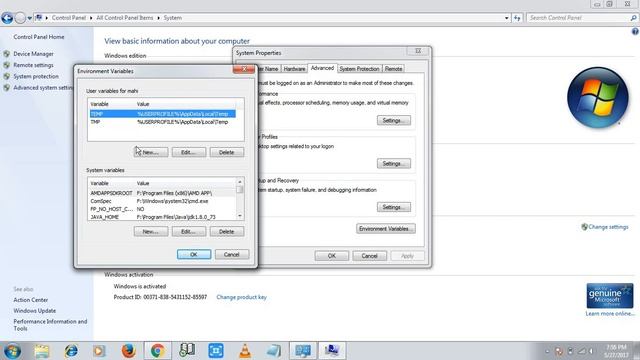Open the Remote settings link
Image resolution: width=640 pixels, height=360 pixels.
pos(33,65)
